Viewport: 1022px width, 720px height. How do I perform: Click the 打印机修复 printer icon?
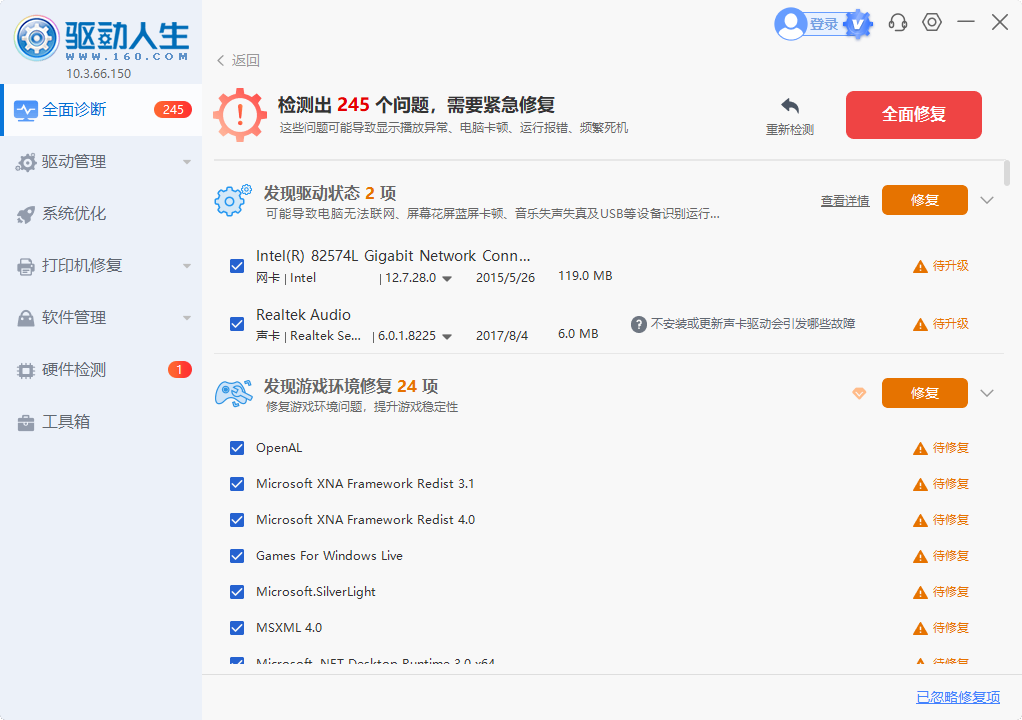[25, 266]
